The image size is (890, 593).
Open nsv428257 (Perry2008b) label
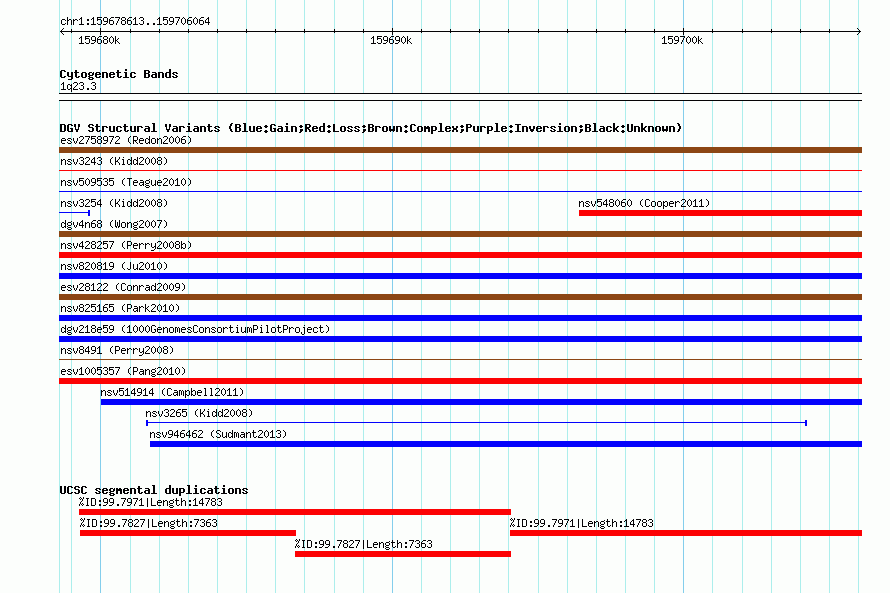(x=126, y=245)
